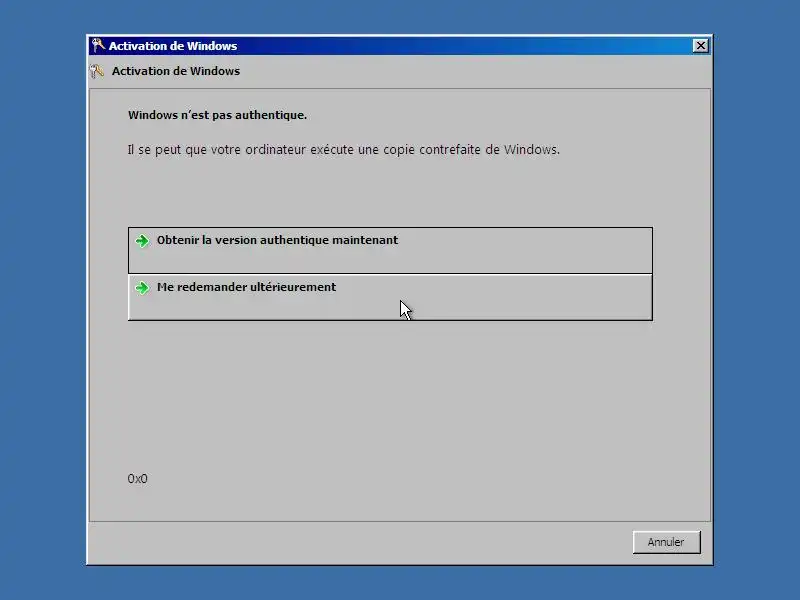Click the keys icon in title bar
800x600 pixels.
(x=98, y=45)
